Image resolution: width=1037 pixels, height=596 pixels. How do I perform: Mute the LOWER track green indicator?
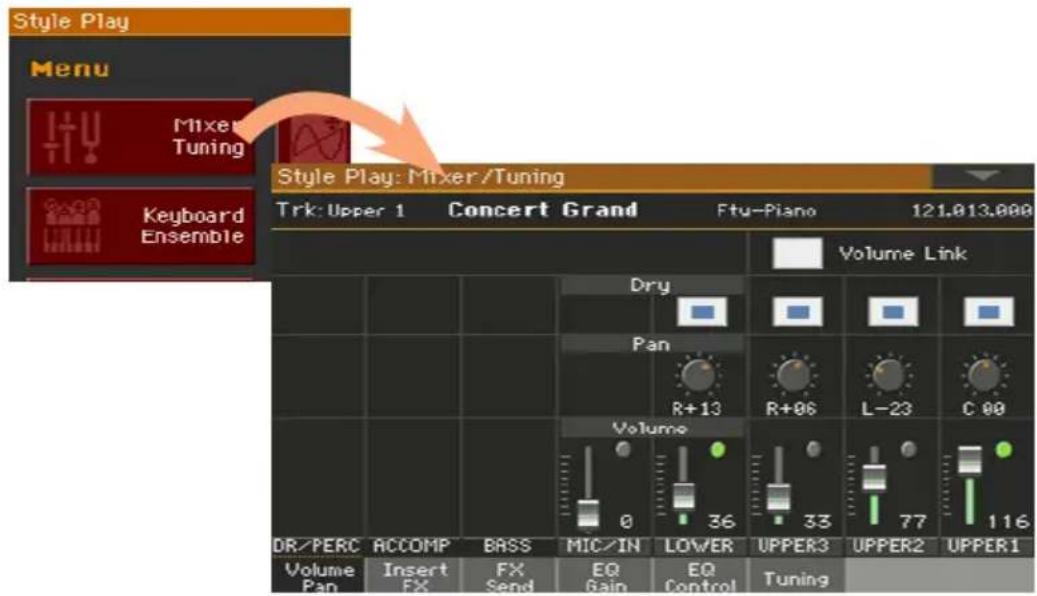pyautogui.click(x=718, y=450)
